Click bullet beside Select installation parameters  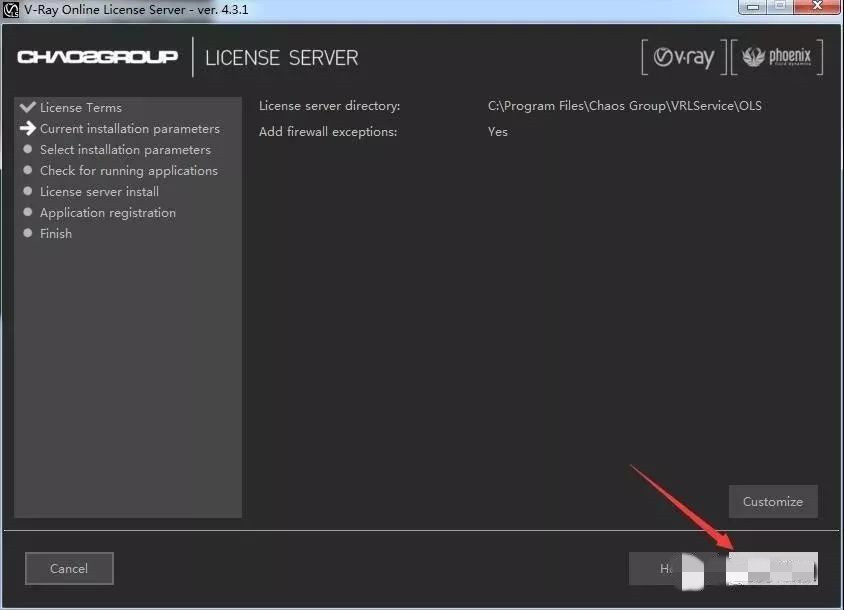(x=28, y=149)
